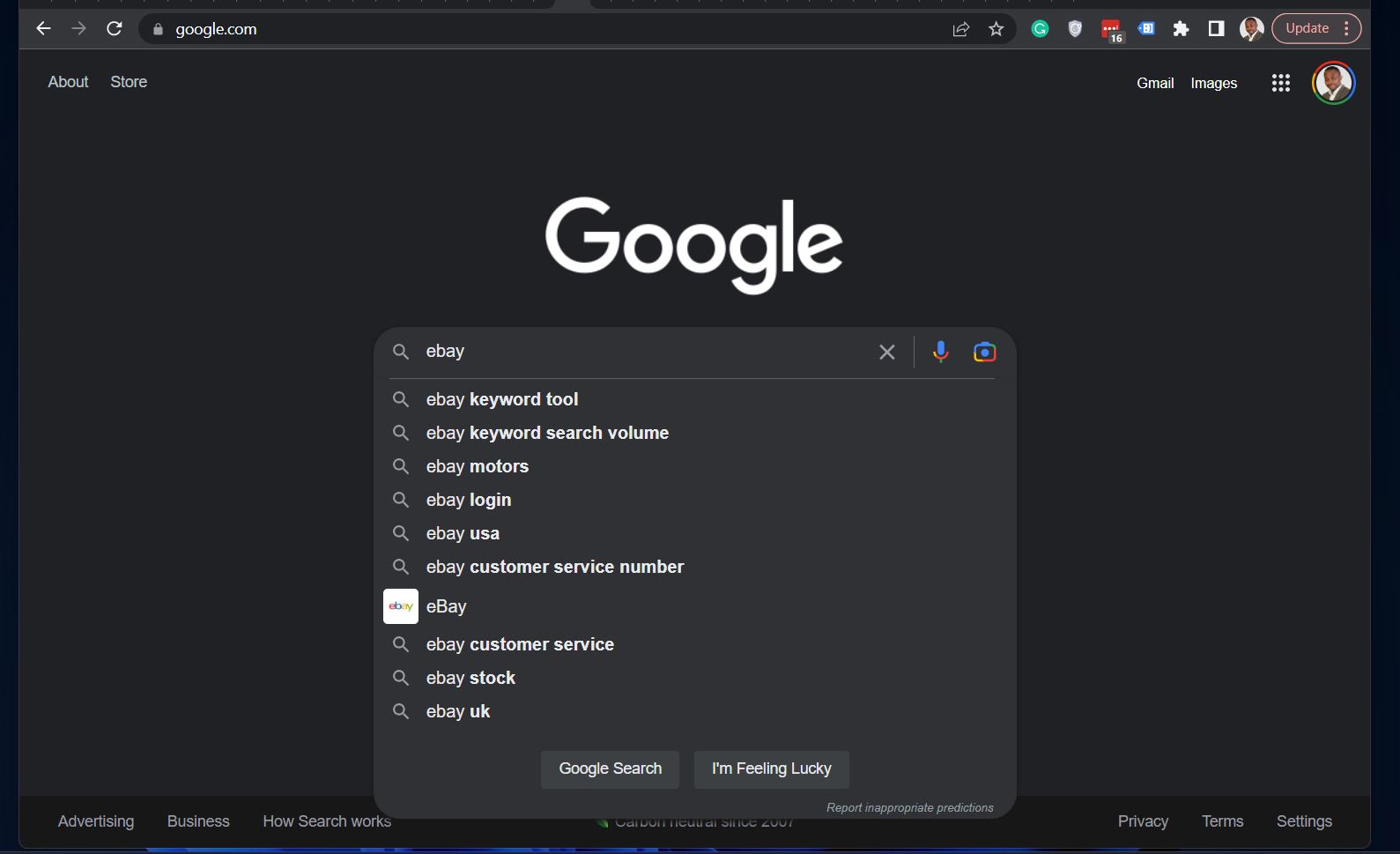
Task: Select suggestion ebay uk
Action: (693, 711)
